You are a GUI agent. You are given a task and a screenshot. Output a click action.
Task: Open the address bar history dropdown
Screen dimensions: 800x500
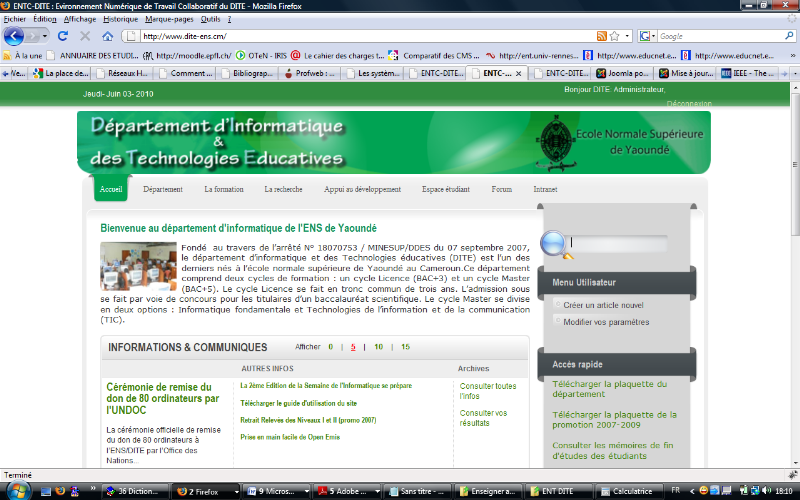coord(628,36)
